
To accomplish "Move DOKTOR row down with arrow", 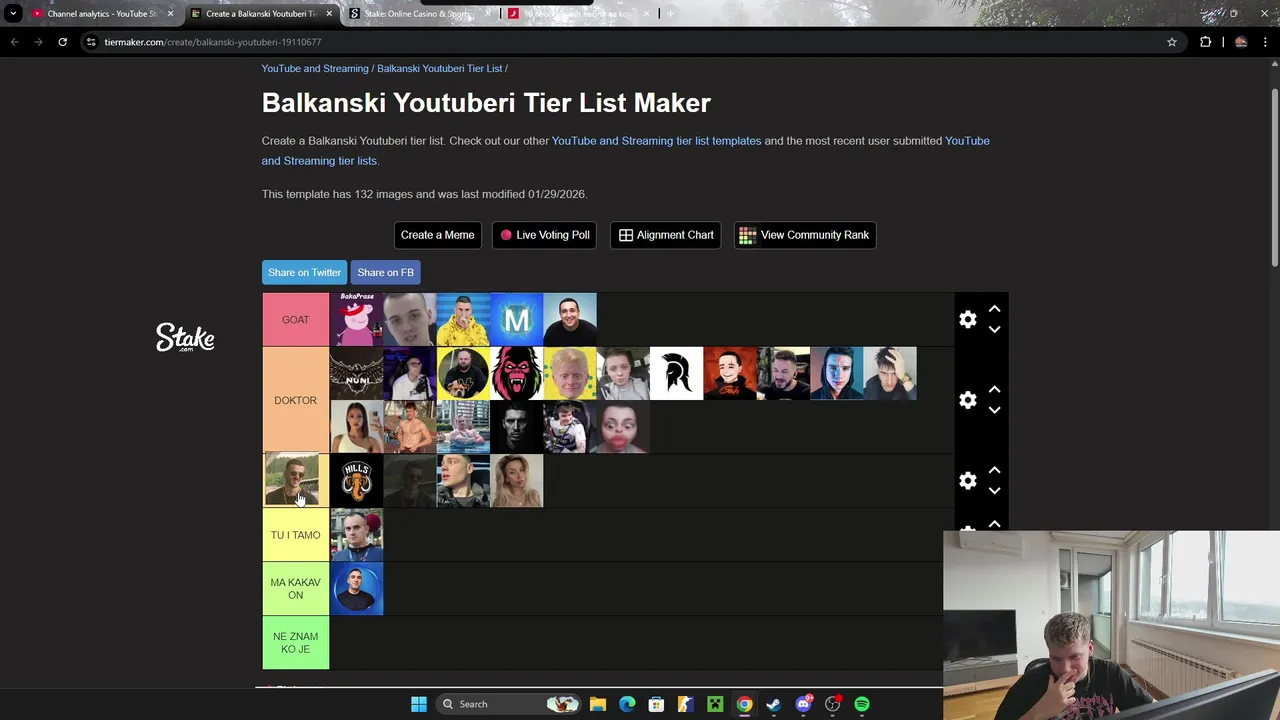I will (994, 410).
